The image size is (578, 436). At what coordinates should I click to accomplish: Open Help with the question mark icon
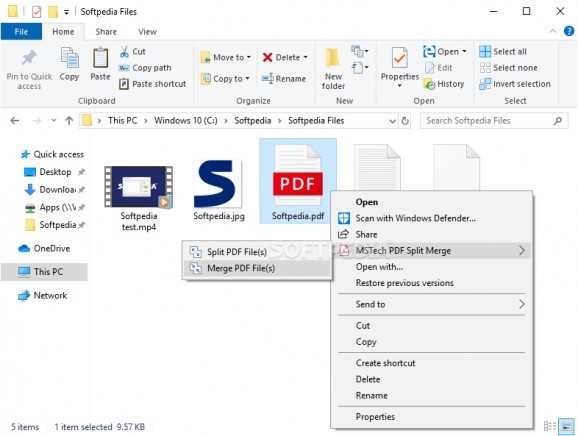(569, 31)
